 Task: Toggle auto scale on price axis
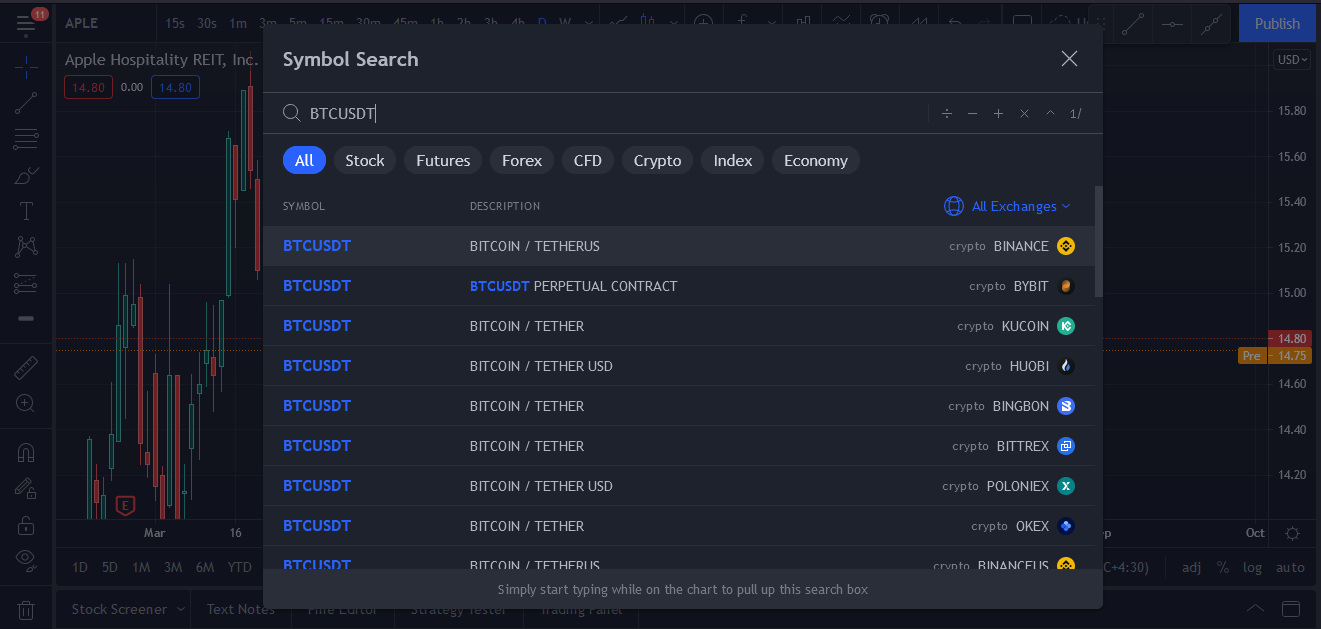1290,567
